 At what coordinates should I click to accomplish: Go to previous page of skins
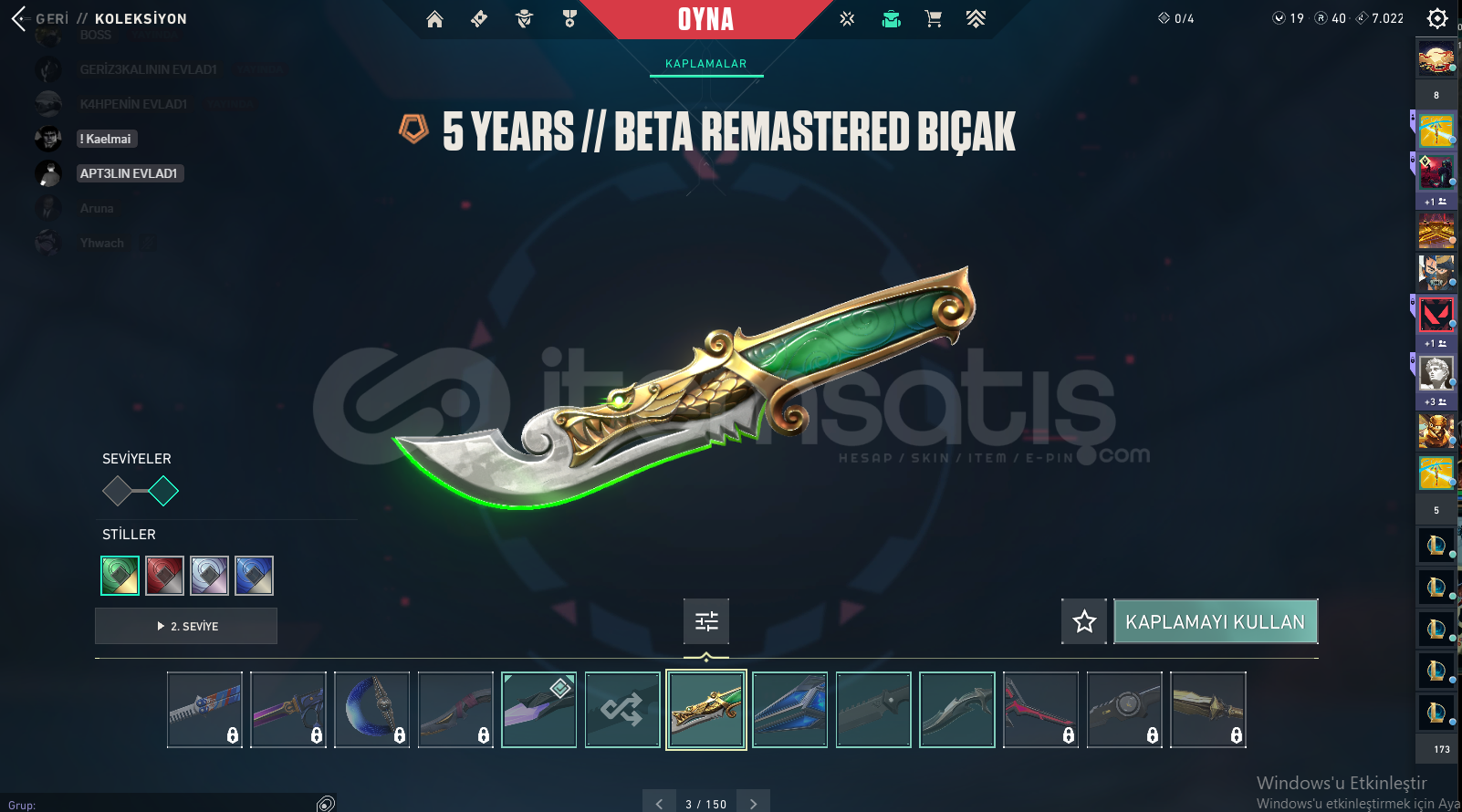(659, 803)
